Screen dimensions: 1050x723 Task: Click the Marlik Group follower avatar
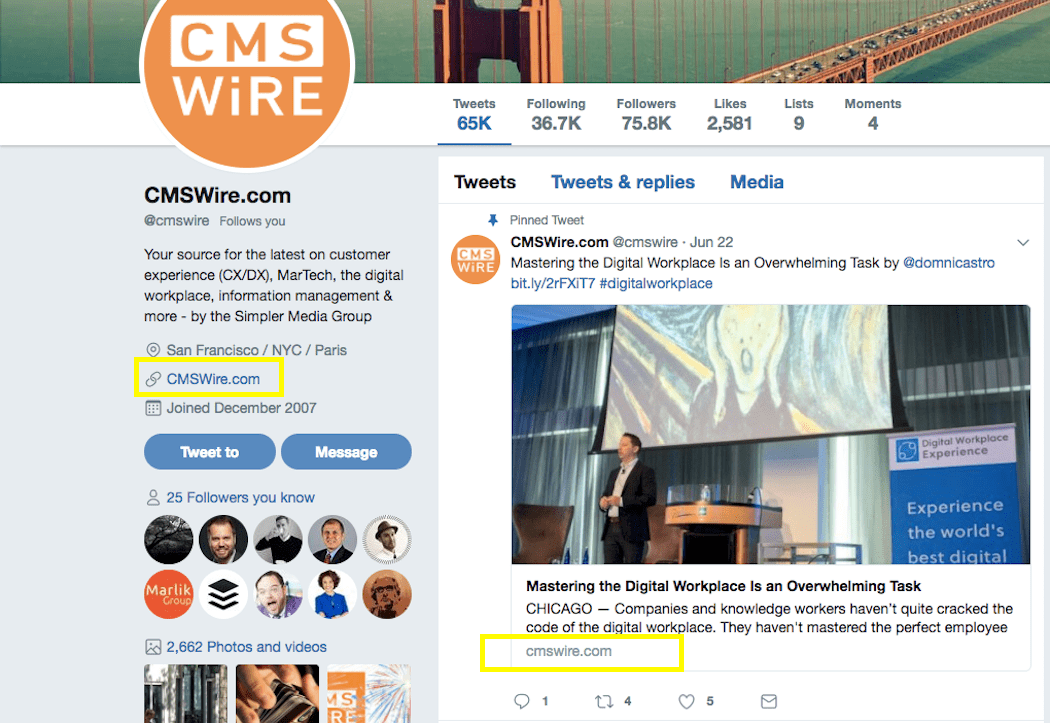(x=169, y=594)
